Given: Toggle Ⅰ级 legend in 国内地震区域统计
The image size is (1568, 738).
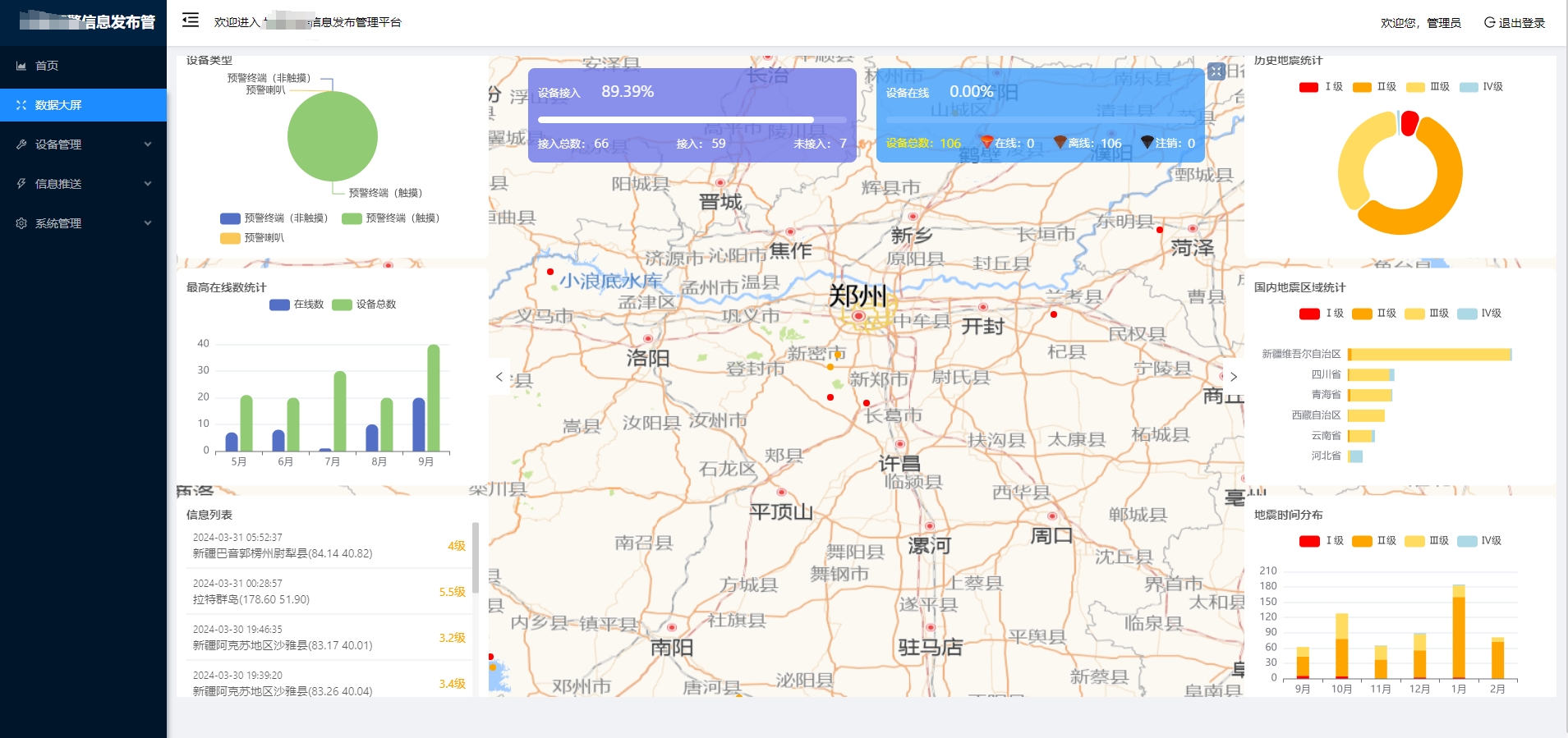Looking at the screenshot, I should pos(1322,314).
